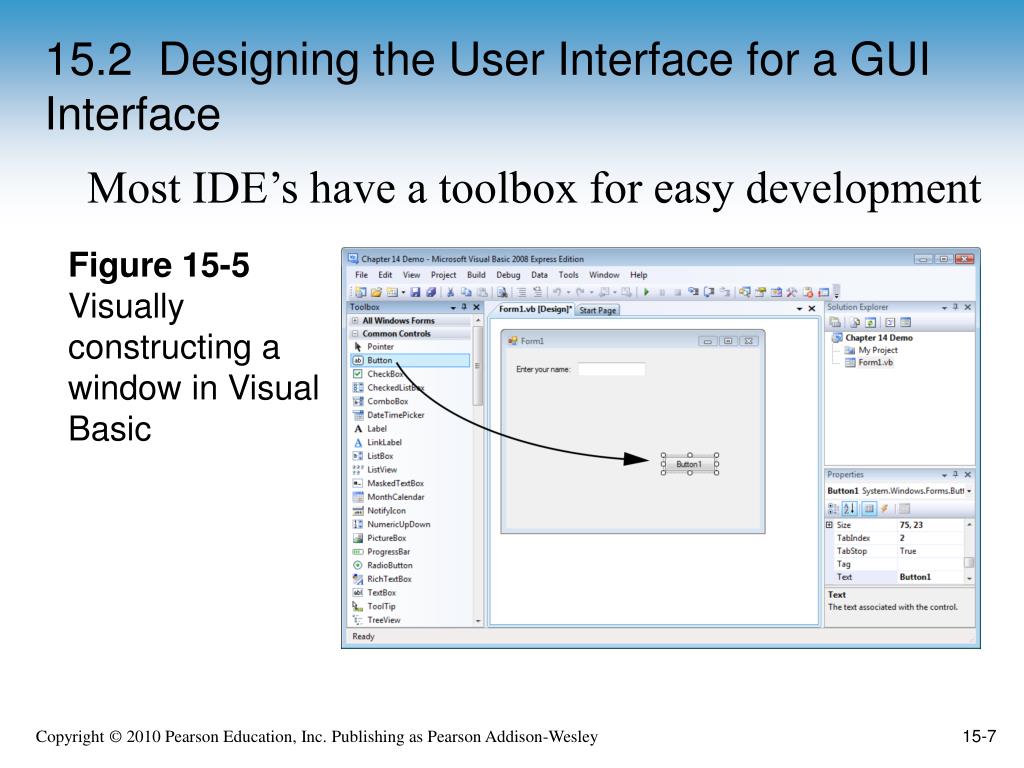Open the Toolbox window position dropdown arrow
1024x768 pixels.
coord(453,308)
